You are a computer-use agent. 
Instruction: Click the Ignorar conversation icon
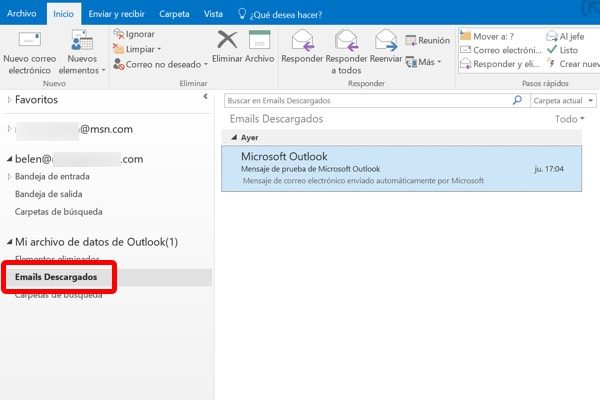119,34
